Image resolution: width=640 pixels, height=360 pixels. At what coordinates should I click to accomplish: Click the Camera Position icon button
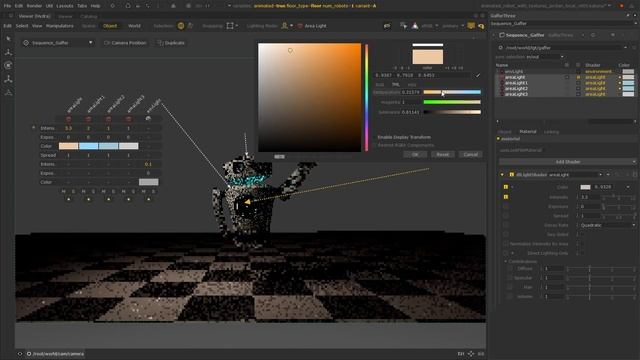(x=125, y=43)
